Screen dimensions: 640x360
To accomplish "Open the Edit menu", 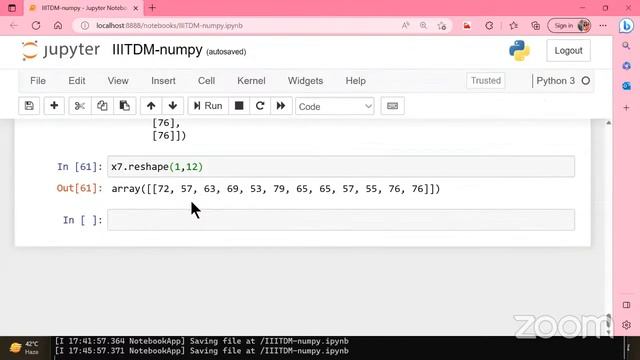I will 77,81.
